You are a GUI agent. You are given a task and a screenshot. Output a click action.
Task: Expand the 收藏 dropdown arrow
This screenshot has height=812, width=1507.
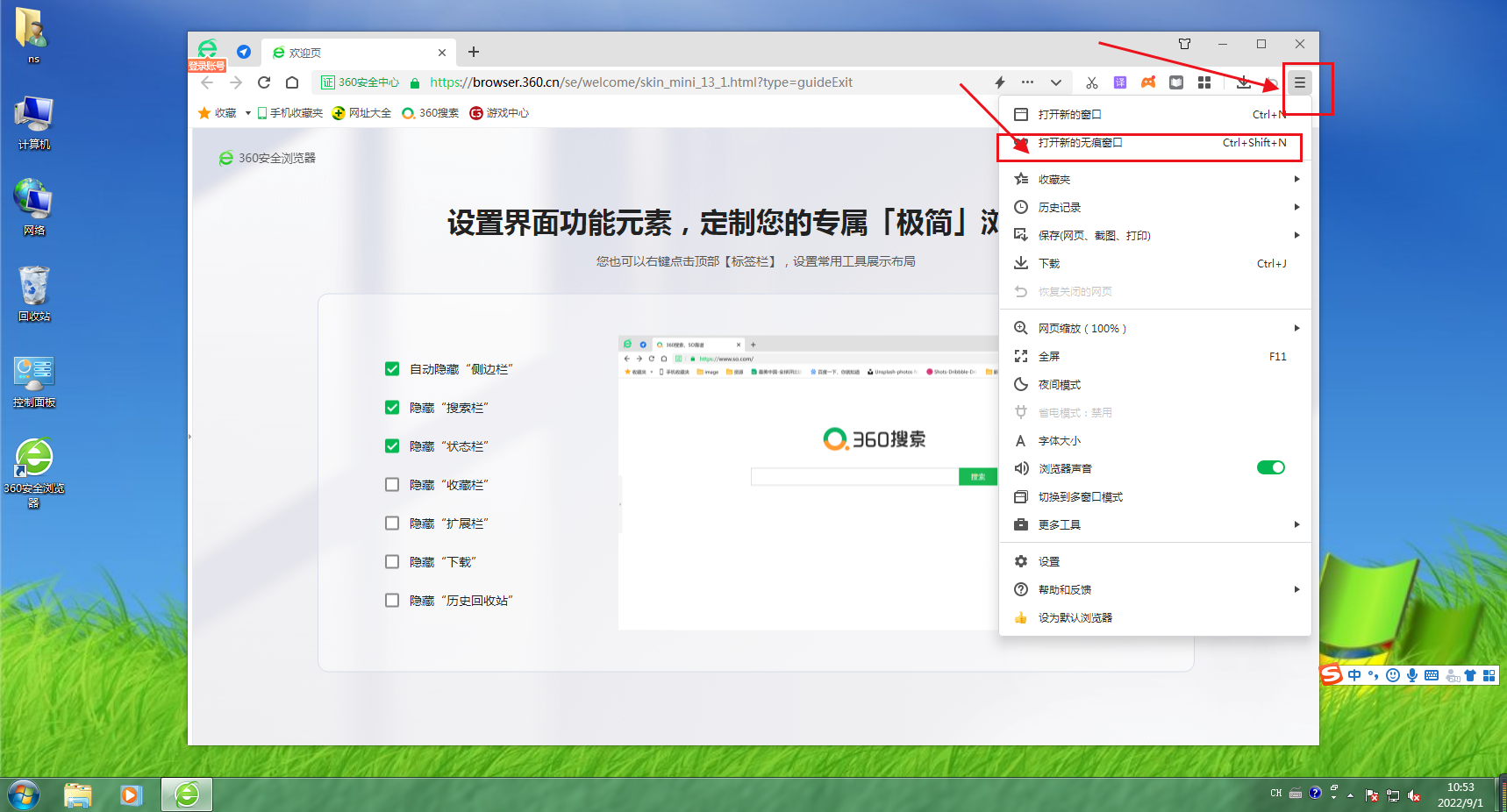point(248,113)
